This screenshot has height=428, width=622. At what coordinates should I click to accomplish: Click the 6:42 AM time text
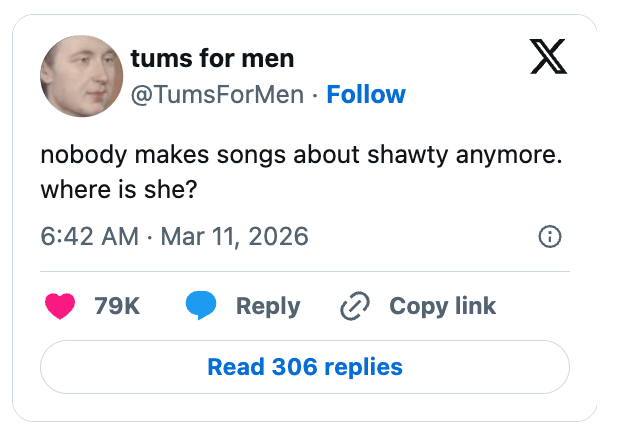[x=89, y=237]
